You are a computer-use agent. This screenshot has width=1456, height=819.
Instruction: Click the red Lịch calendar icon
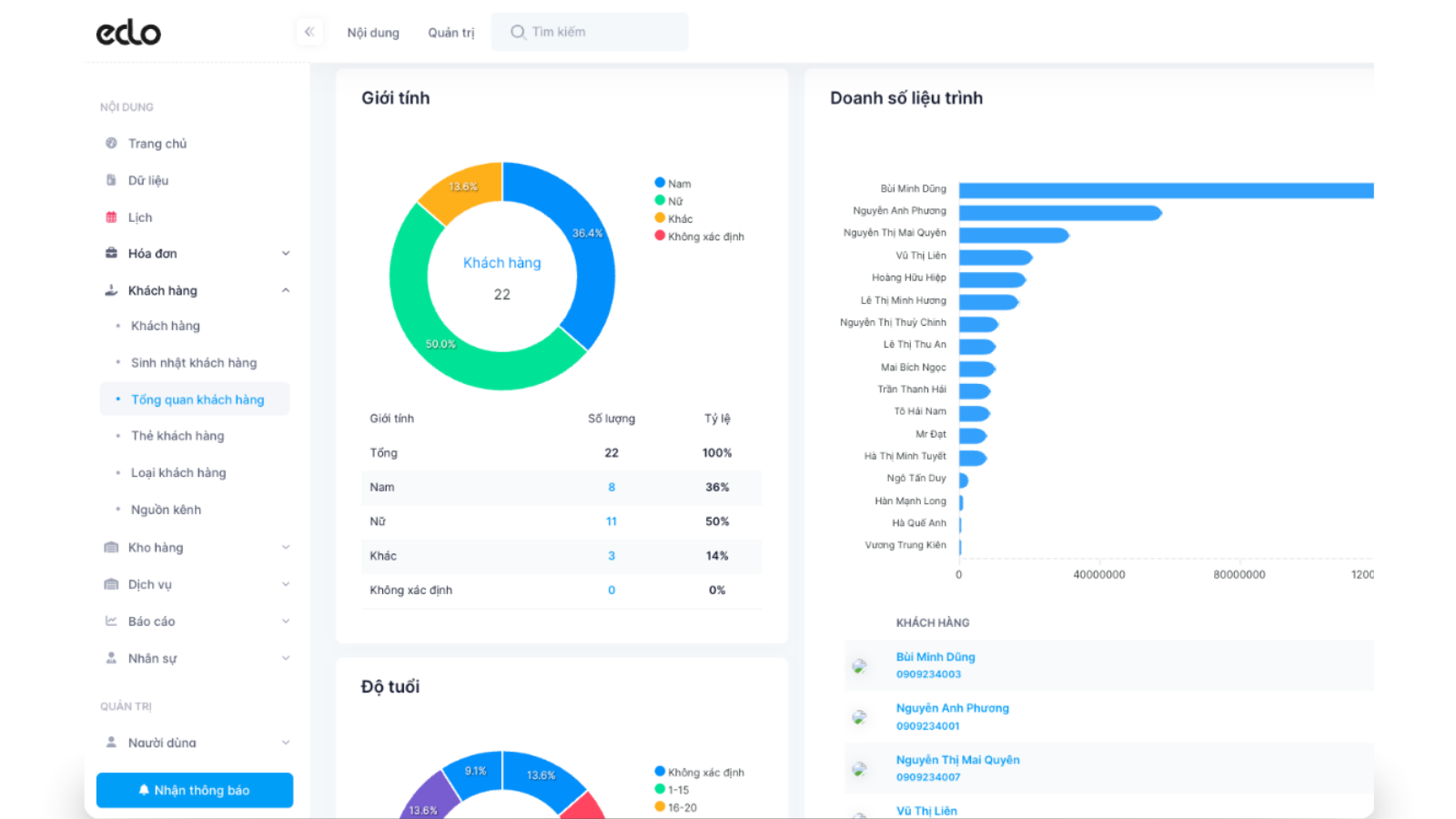pos(111,217)
